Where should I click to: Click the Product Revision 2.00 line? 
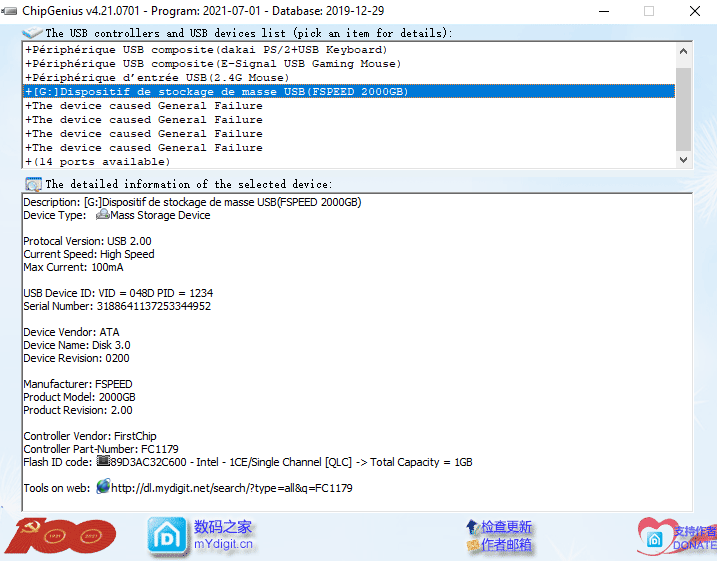[x=78, y=410]
